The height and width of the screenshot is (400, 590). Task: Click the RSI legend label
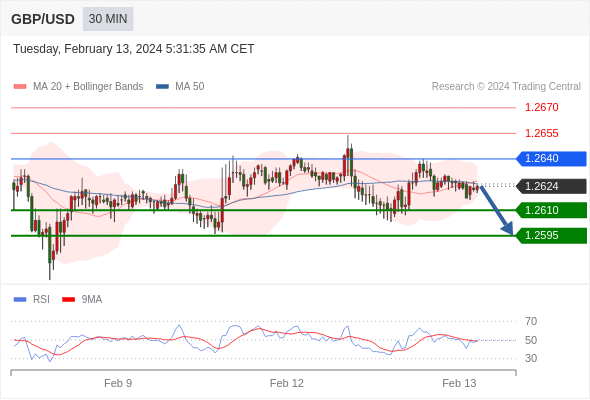click(41, 300)
